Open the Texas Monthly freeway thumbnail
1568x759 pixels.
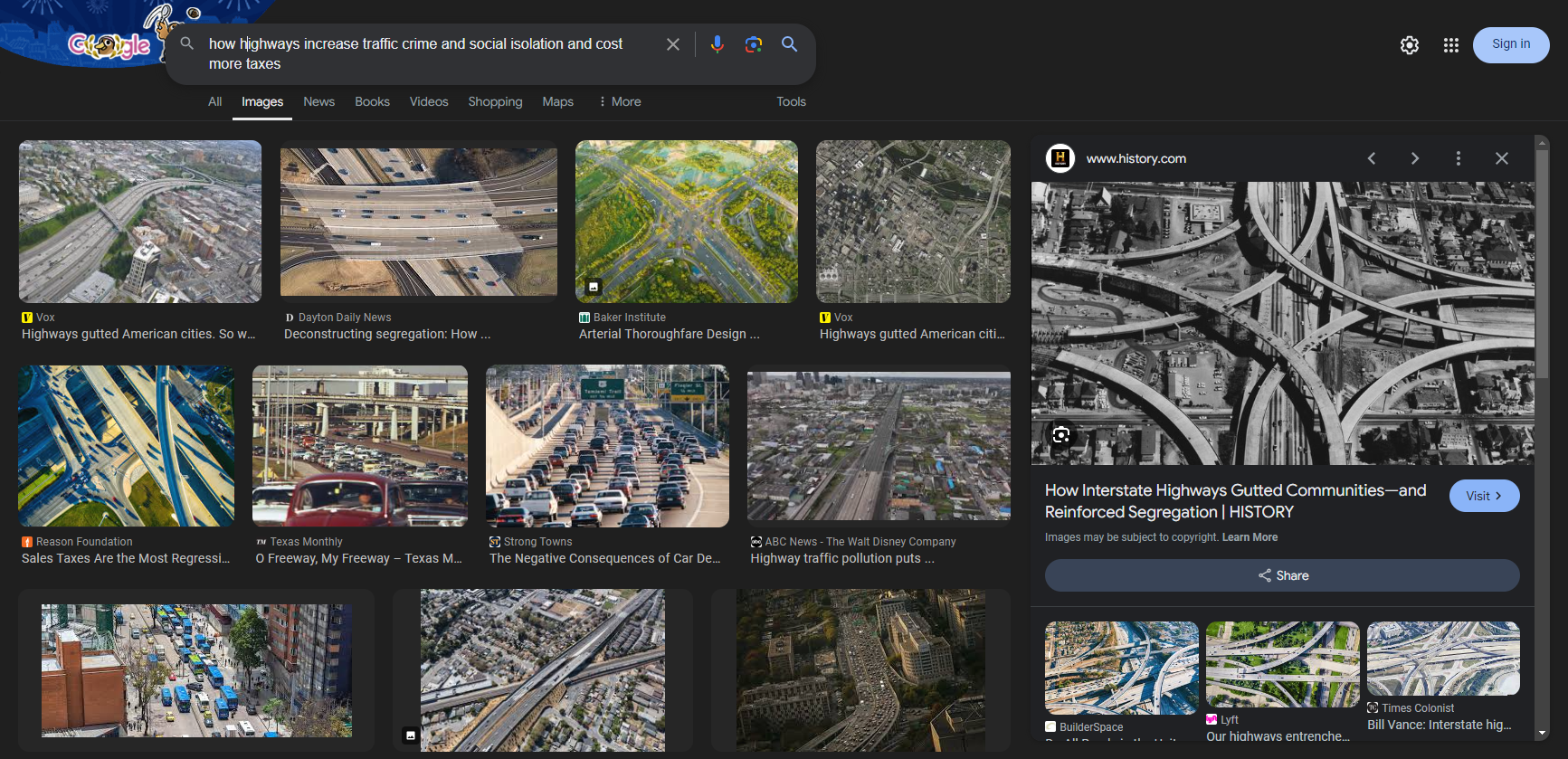360,446
